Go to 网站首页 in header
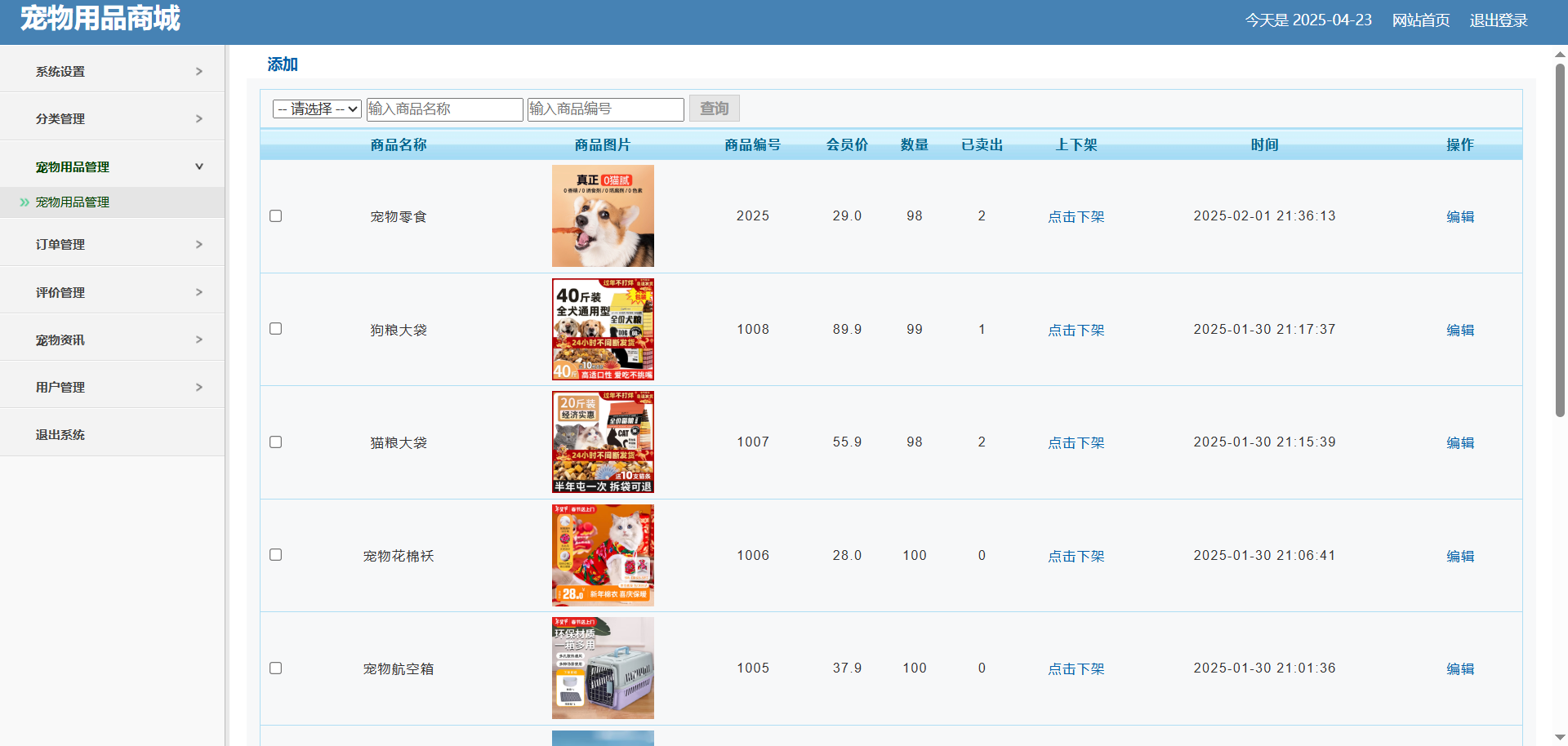Image resolution: width=1568 pixels, height=746 pixels. pyautogui.click(x=1421, y=20)
